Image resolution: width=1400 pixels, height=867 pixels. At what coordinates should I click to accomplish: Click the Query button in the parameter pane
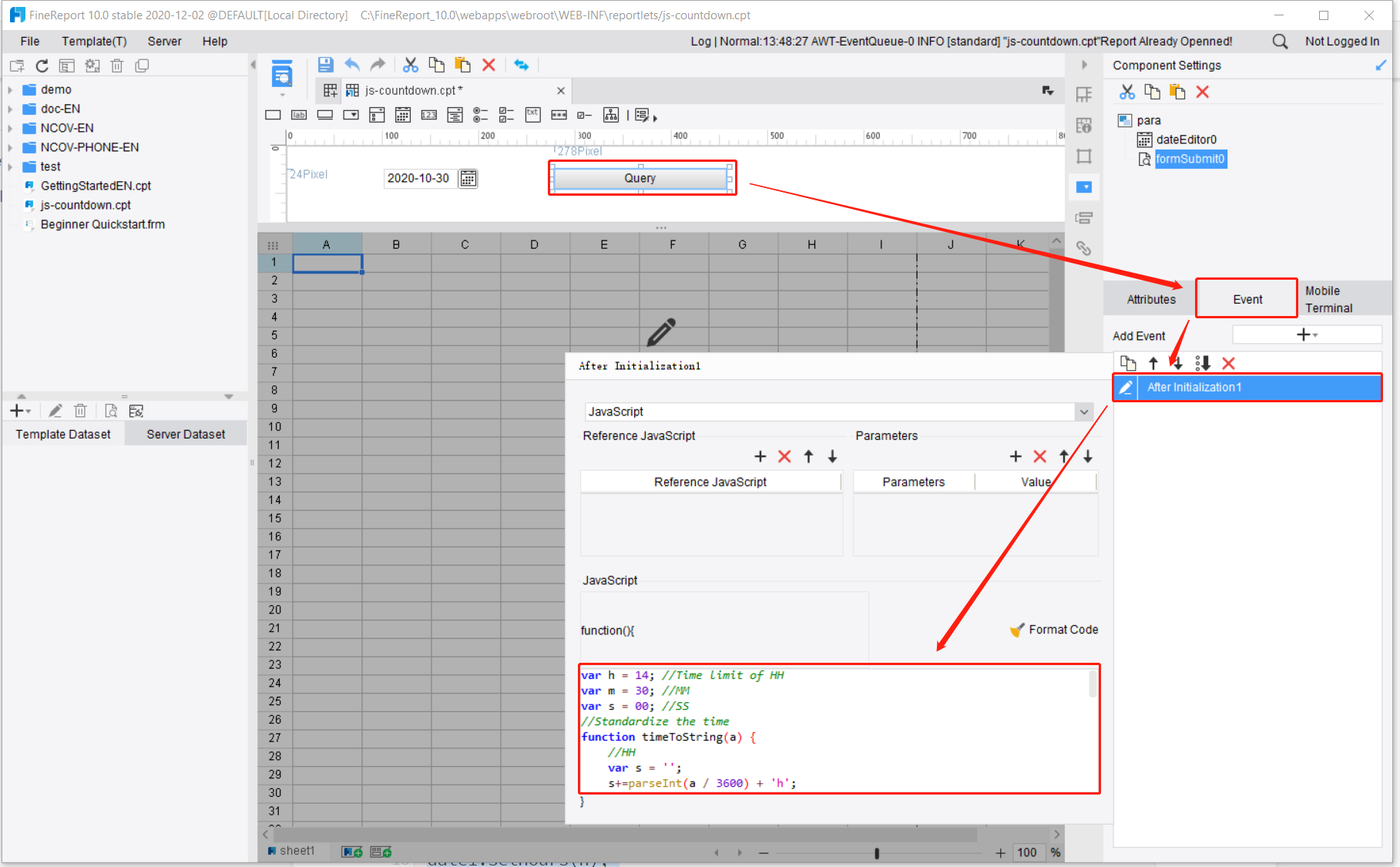(x=640, y=179)
